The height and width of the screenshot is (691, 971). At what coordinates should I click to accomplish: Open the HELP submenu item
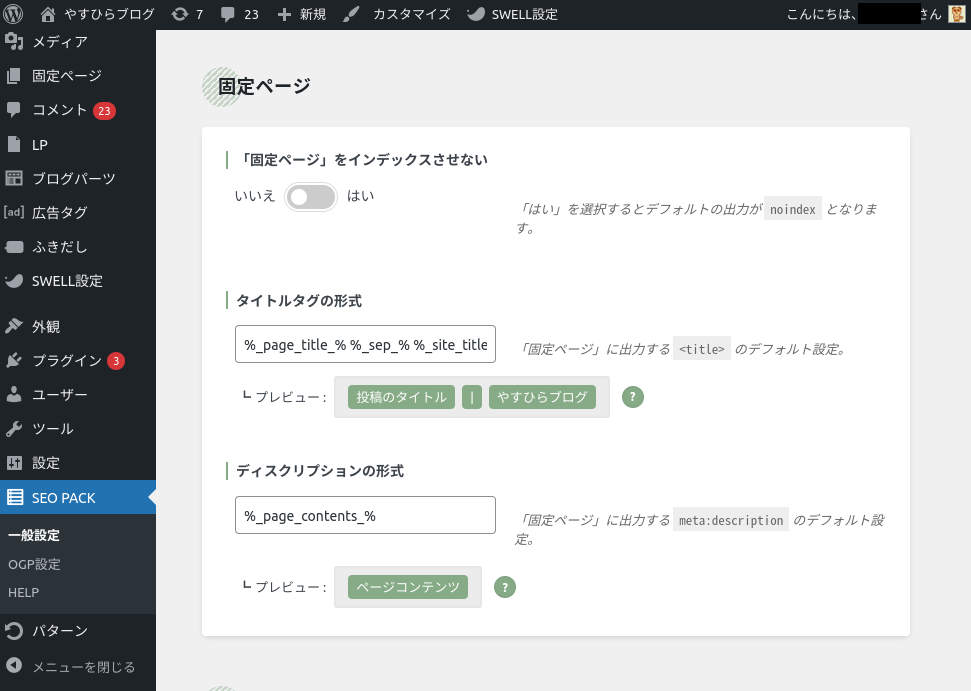point(23,592)
